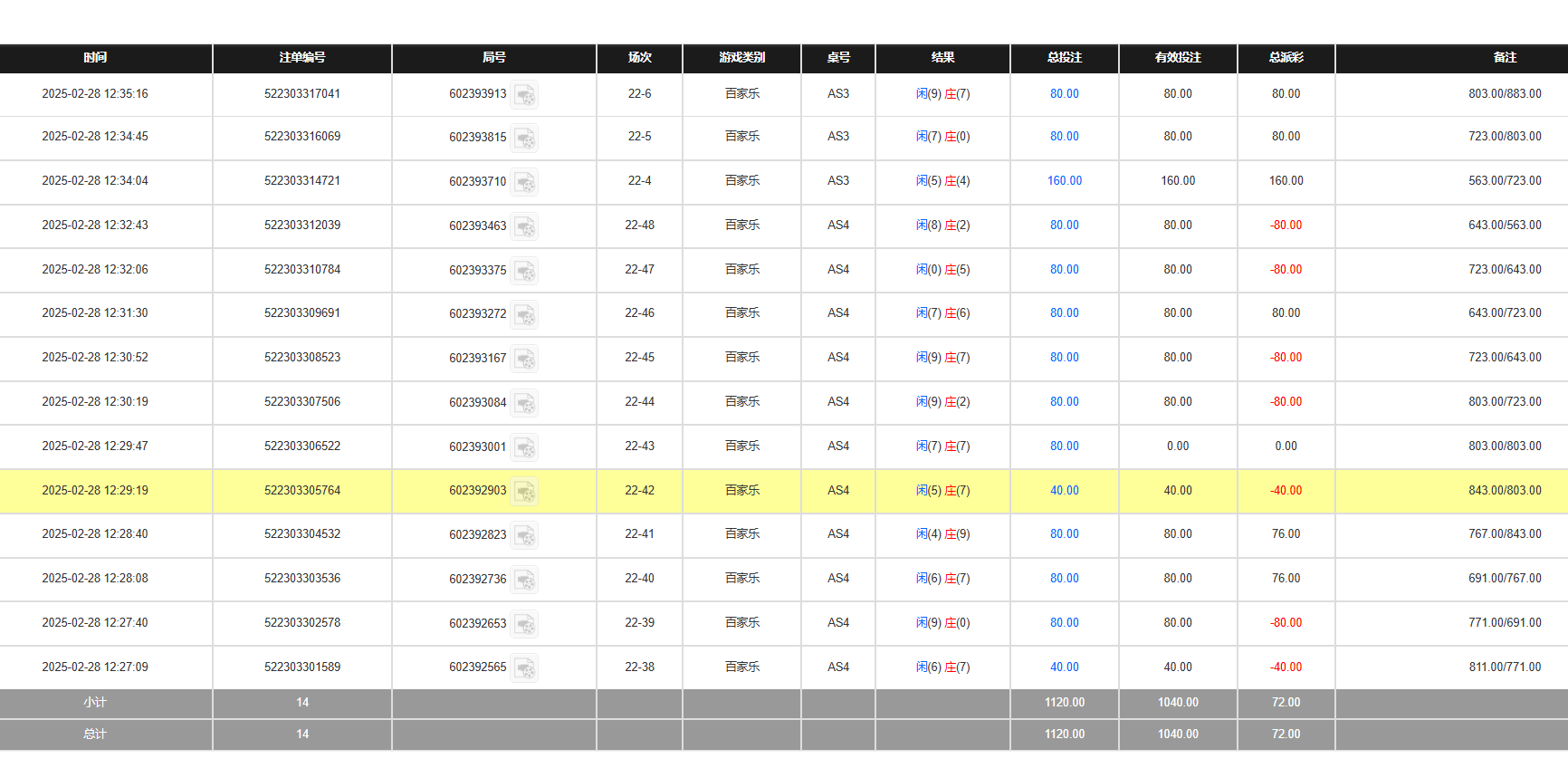View the replay icon beside round 602393463
Screen dimensions: 1568x768
(524, 226)
